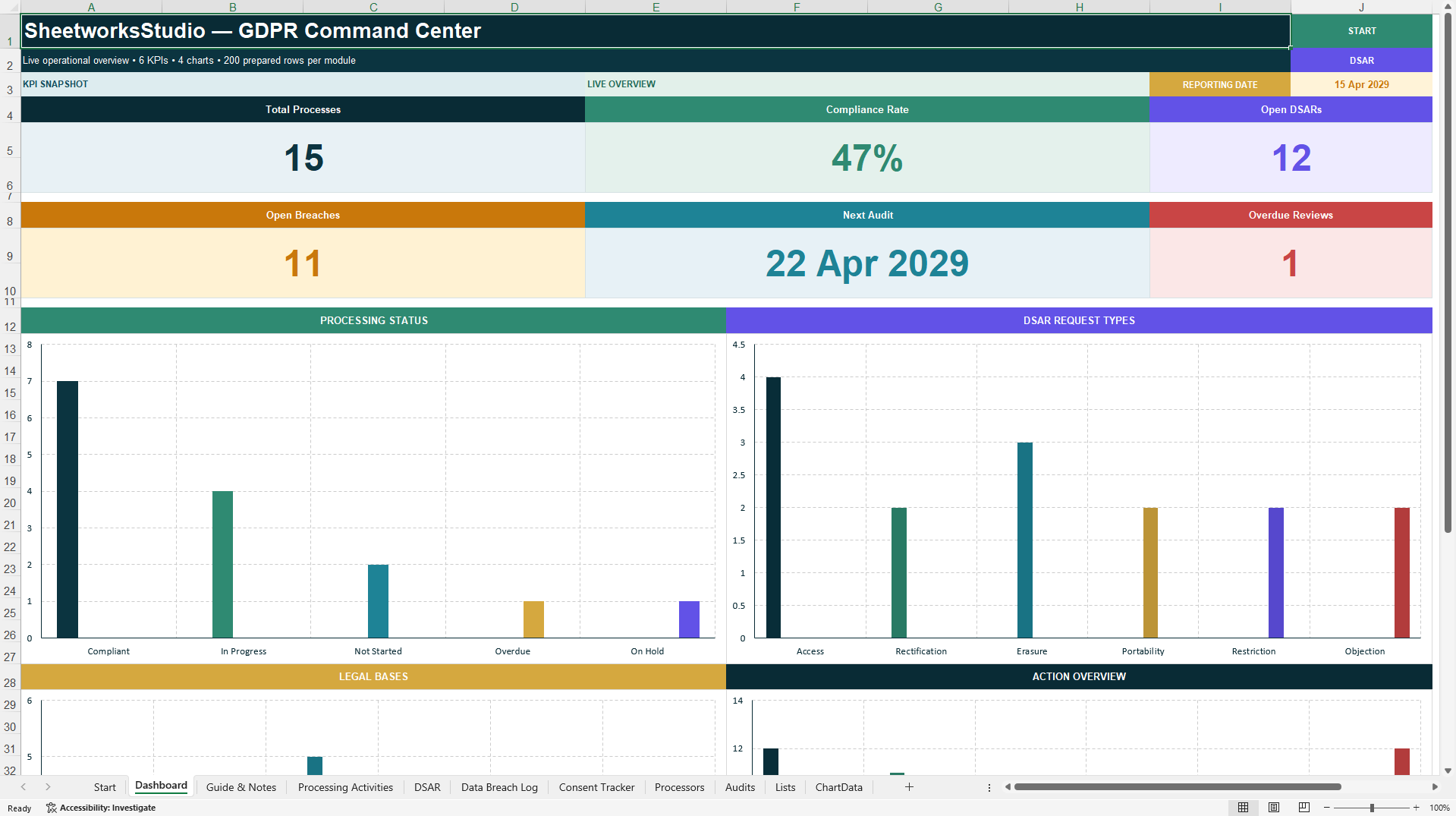Click the Open Breaches header cell

click(303, 215)
